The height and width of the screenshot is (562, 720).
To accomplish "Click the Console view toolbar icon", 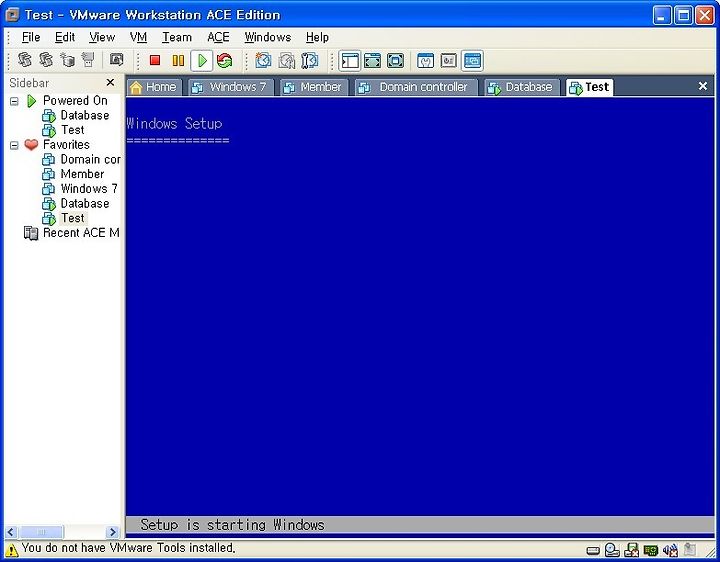I will pyautogui.click(x=472, y=61).
